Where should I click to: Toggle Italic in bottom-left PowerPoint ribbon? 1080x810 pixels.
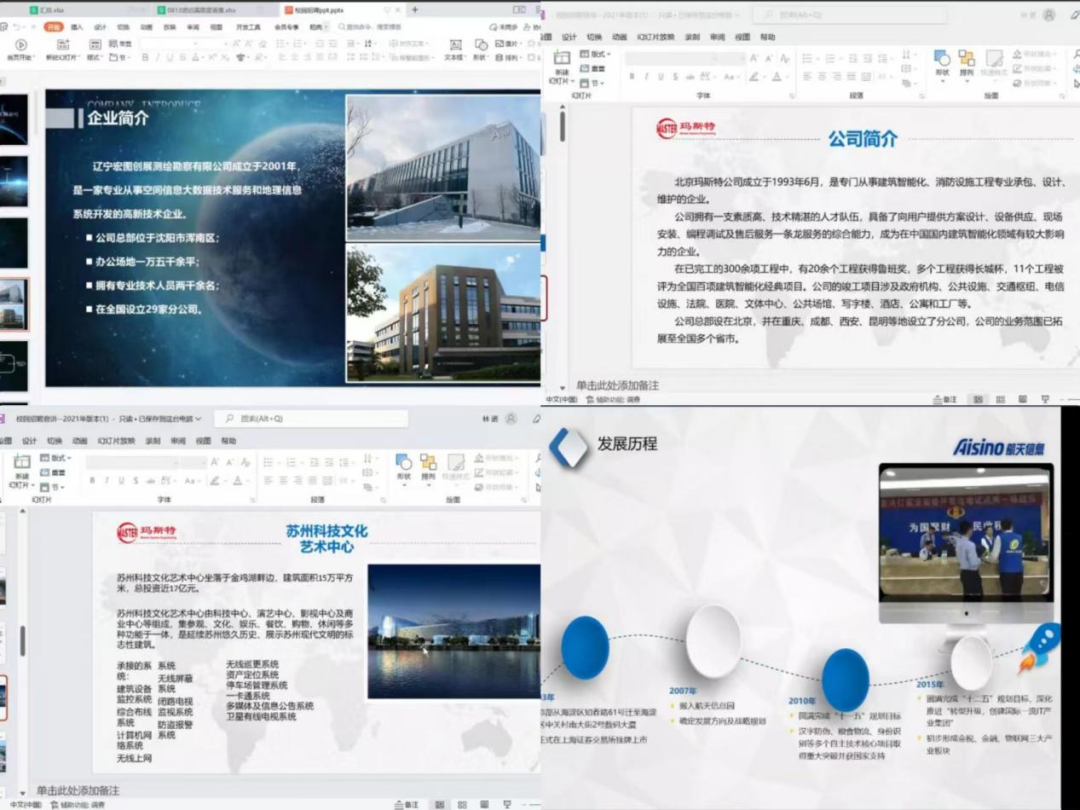pos(107,481)
